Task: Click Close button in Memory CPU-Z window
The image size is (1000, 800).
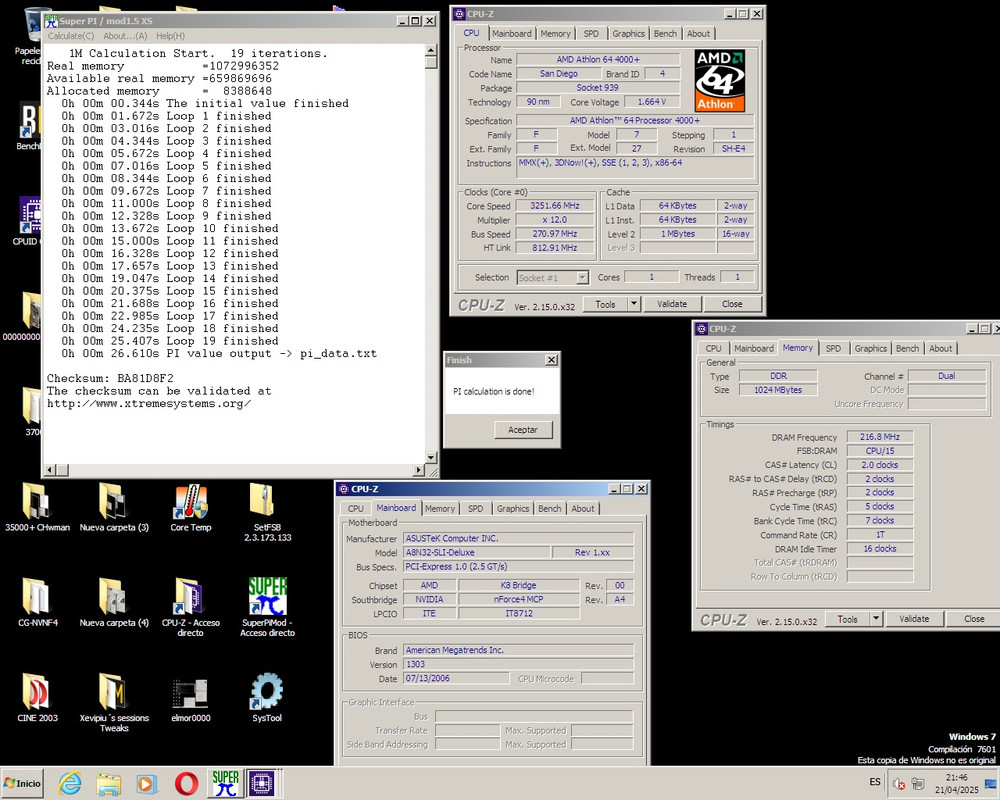Action: point(974,619)
